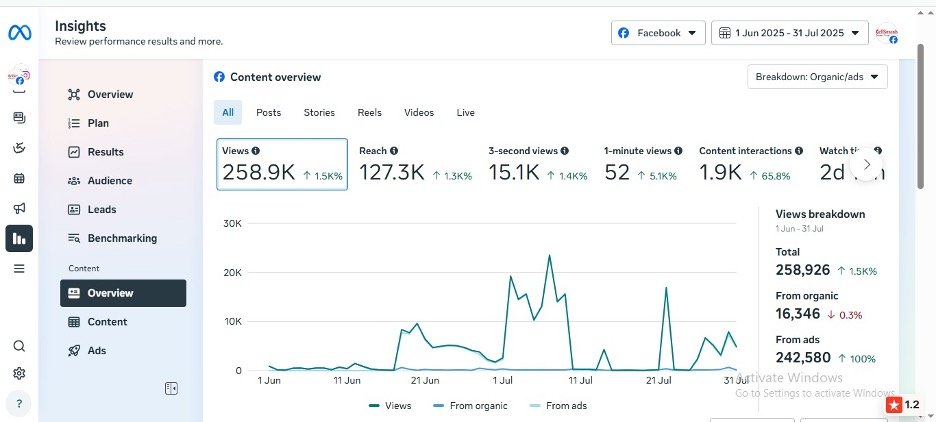Screen dimensions: 936x422
Task: Switch to the Reels tab
Action: [369, 113]
